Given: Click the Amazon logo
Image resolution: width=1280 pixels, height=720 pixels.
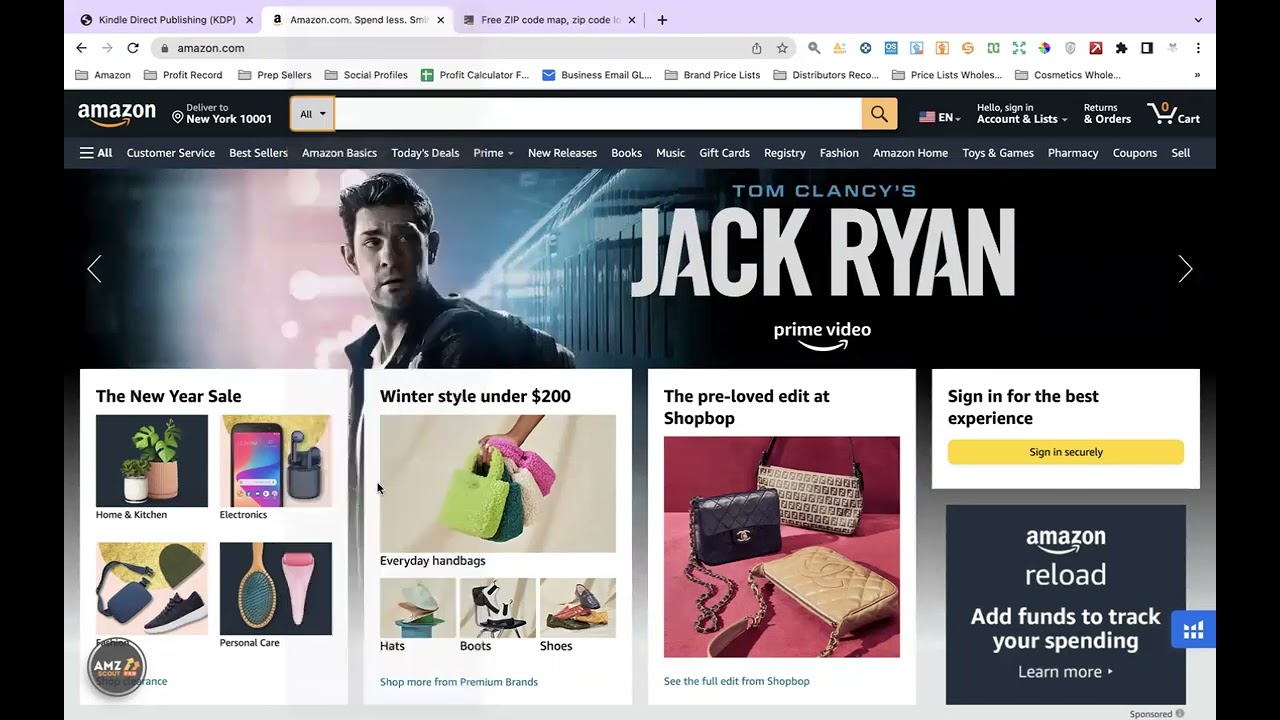Looking at the screenshot, I should coord(117,115).
